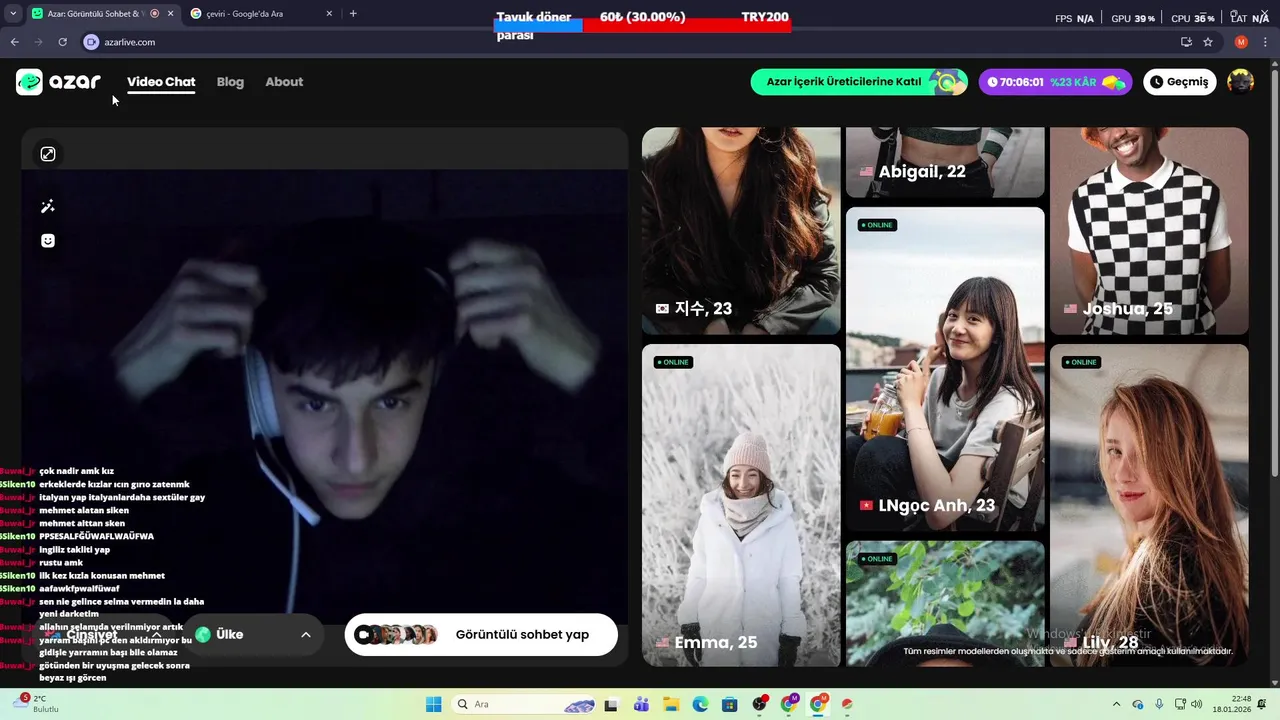This screenshot has width=1280, height=720.
Task: Open the magic wand effects icon
Action: click(x=48, y=206)
